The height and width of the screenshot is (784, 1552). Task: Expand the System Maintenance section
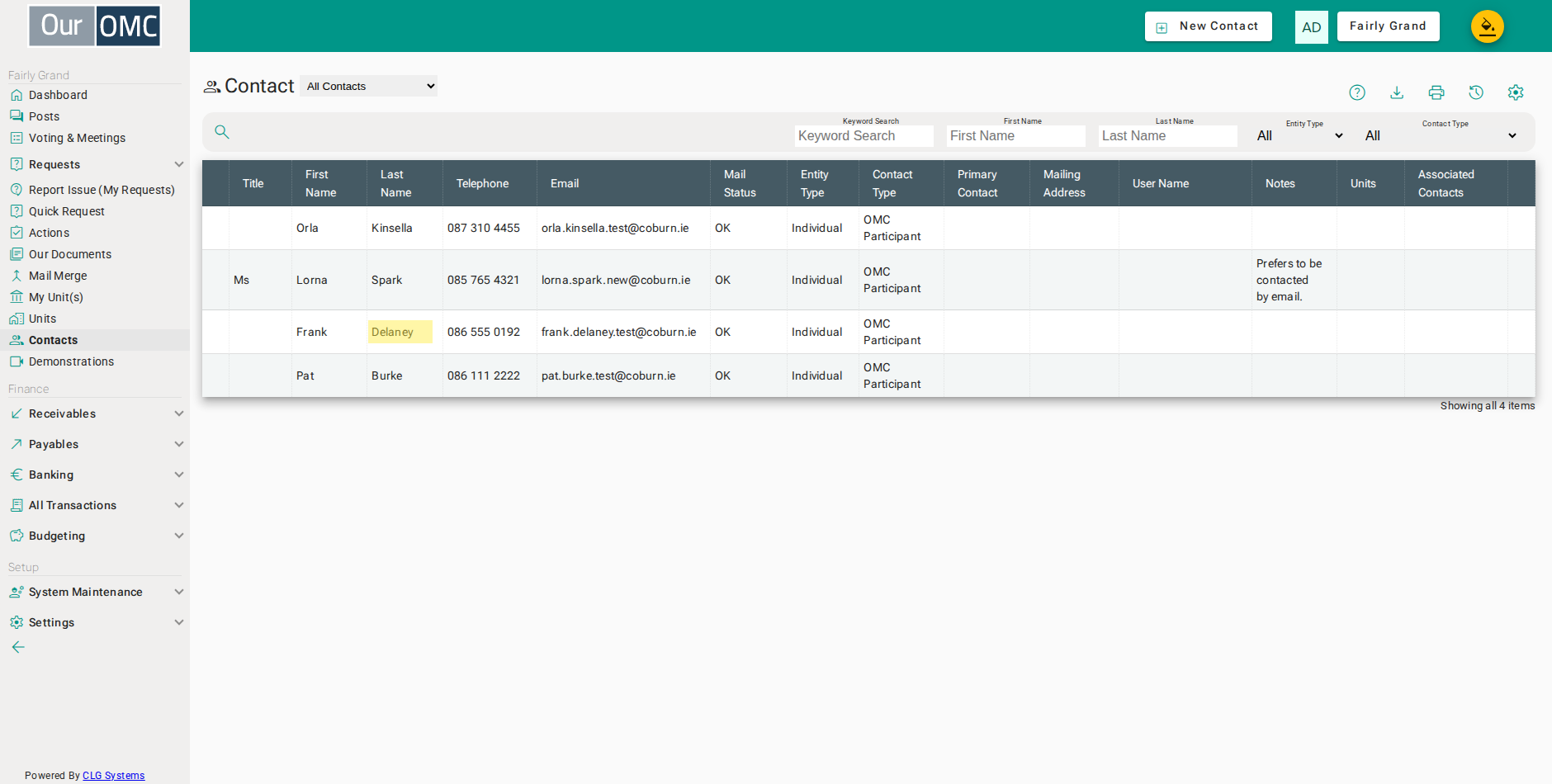[x=95, y=592]
